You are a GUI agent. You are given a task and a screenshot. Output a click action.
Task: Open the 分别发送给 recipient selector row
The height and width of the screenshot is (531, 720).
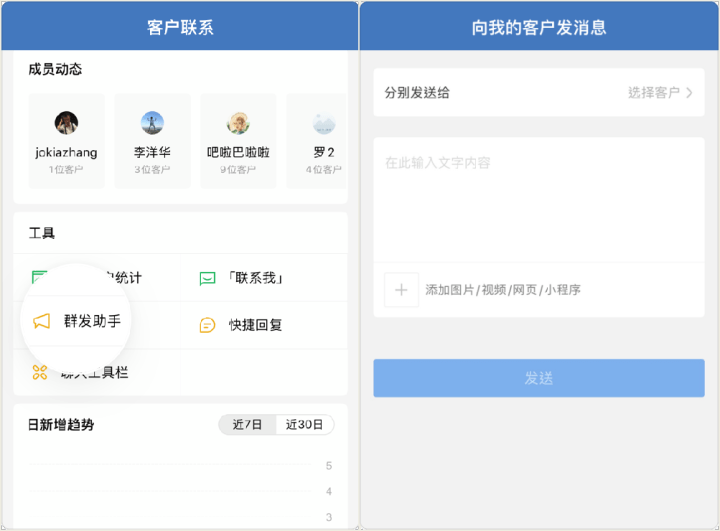tap(538, 93)
